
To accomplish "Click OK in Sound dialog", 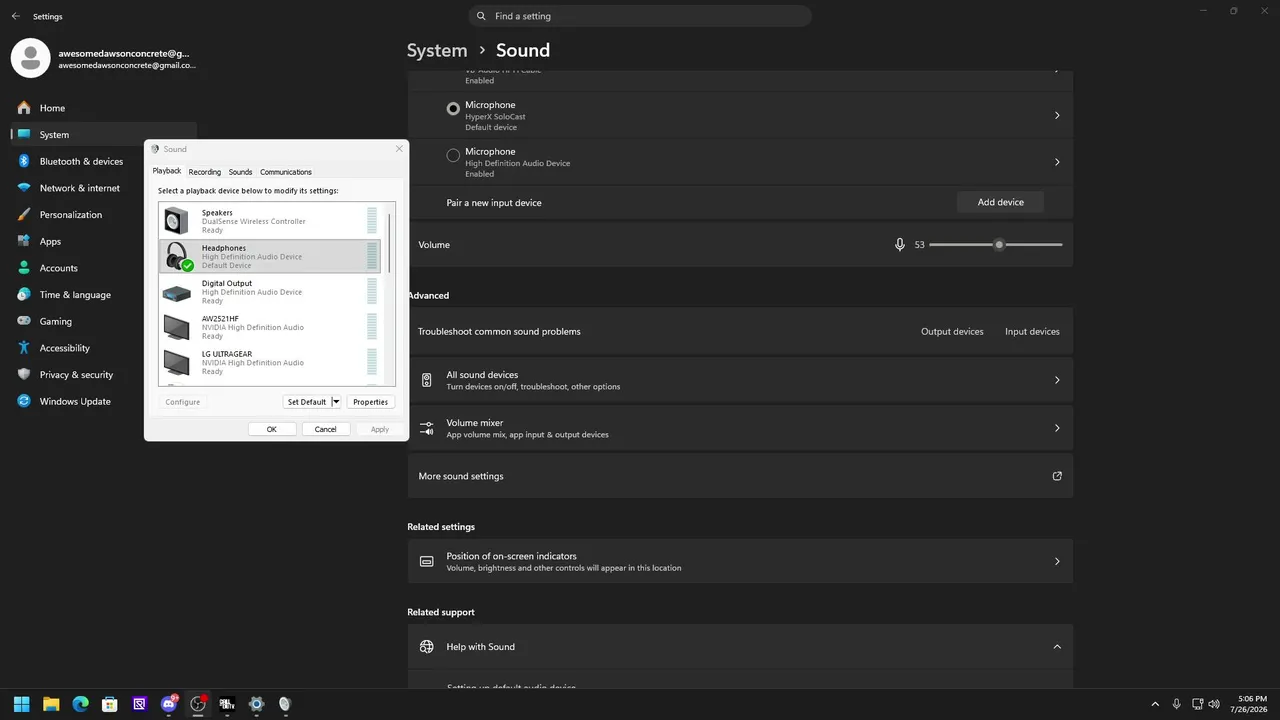I will click(x=272, y=429).
